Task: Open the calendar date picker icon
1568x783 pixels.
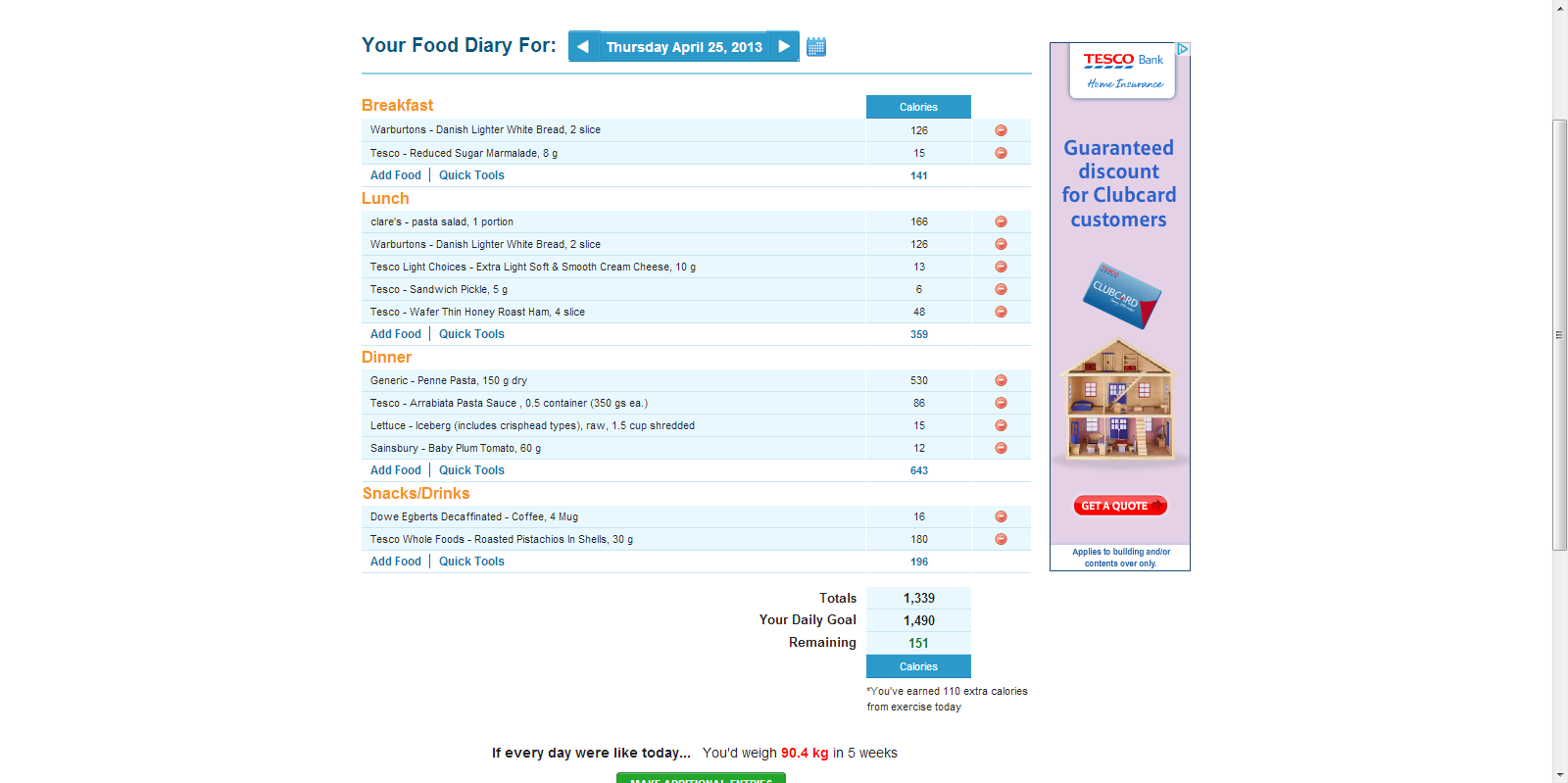Action: 816,46
